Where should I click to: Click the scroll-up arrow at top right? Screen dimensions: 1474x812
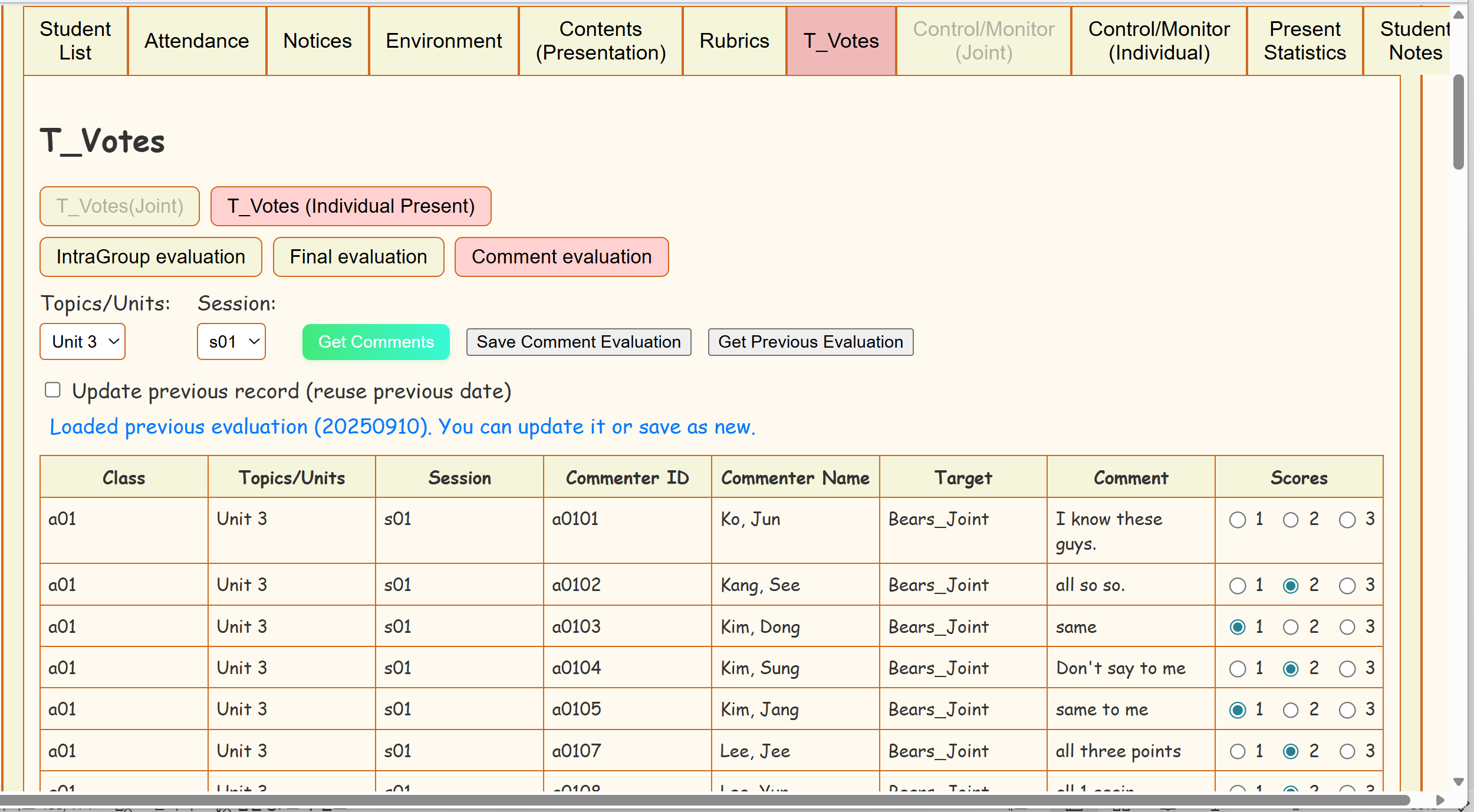tap(1459, 15)
